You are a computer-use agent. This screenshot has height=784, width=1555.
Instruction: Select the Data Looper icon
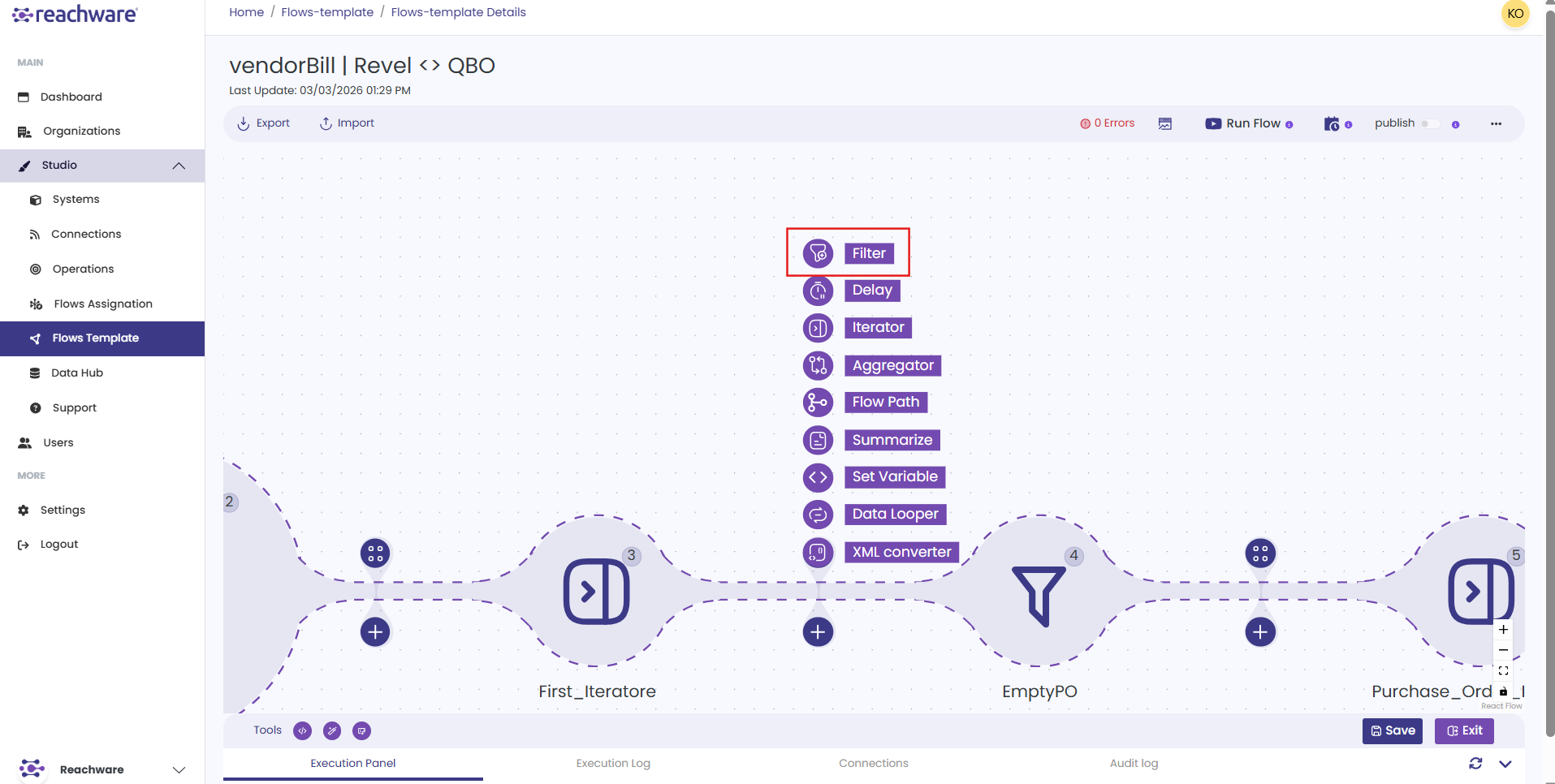[818, 515]
